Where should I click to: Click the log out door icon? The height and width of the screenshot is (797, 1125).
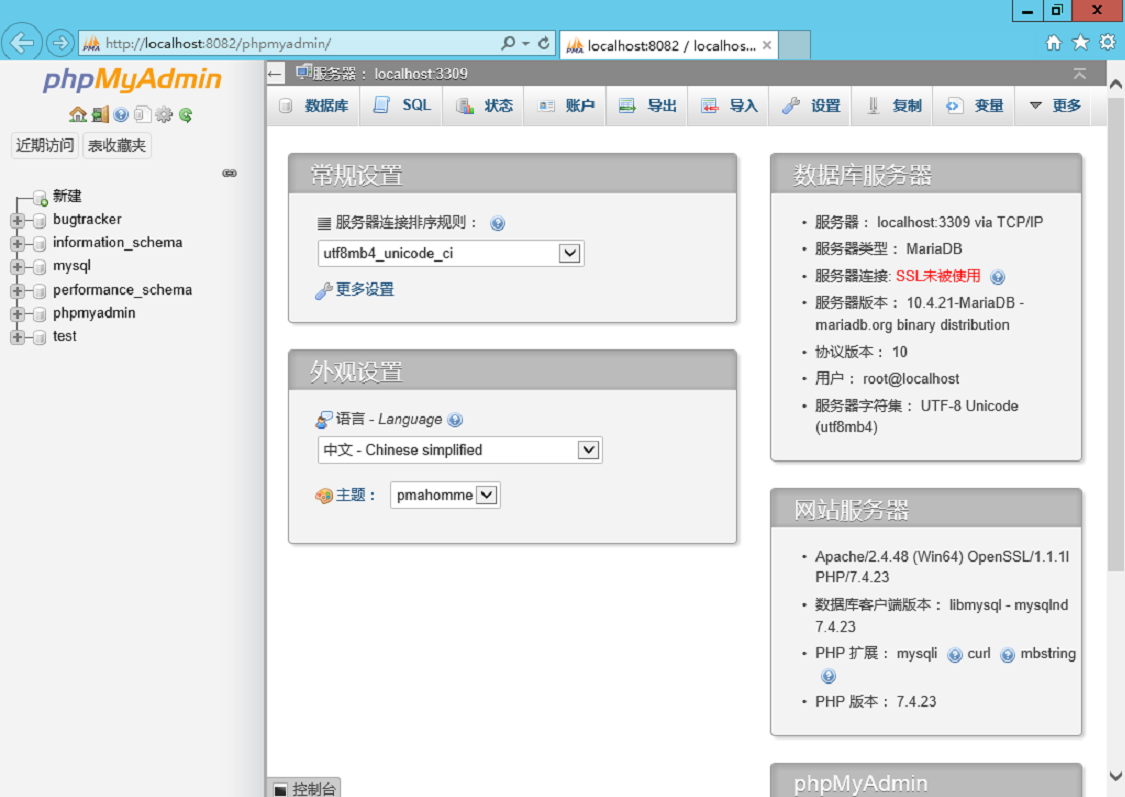click(100, 114)
